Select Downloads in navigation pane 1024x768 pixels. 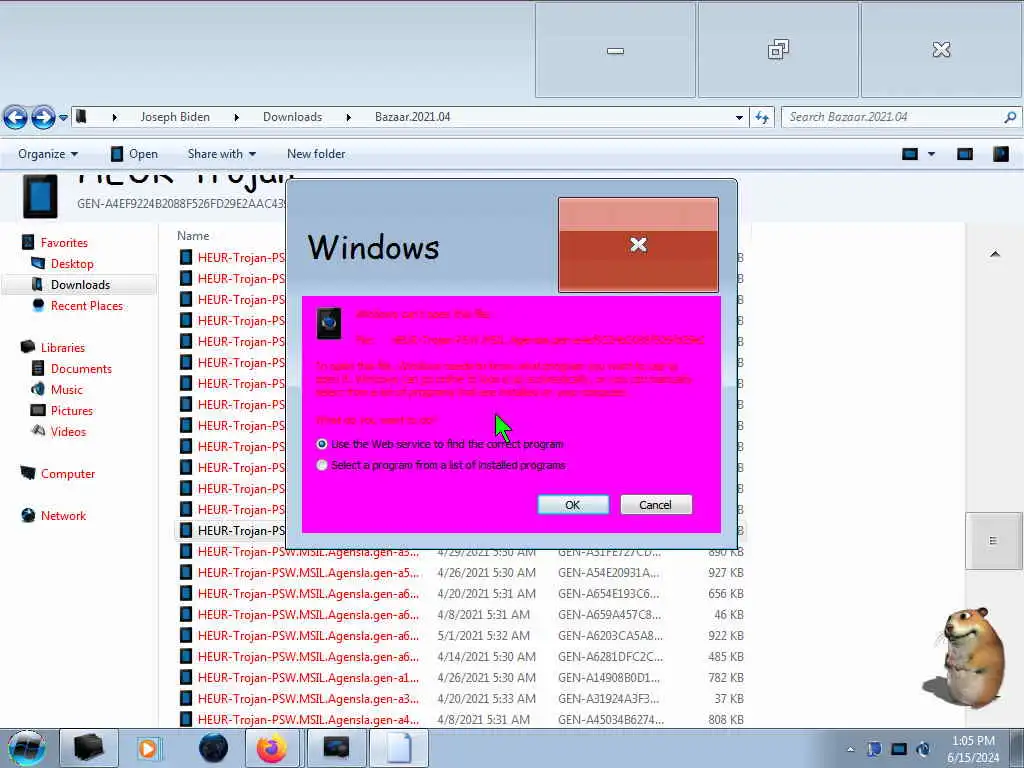(80, 285)
